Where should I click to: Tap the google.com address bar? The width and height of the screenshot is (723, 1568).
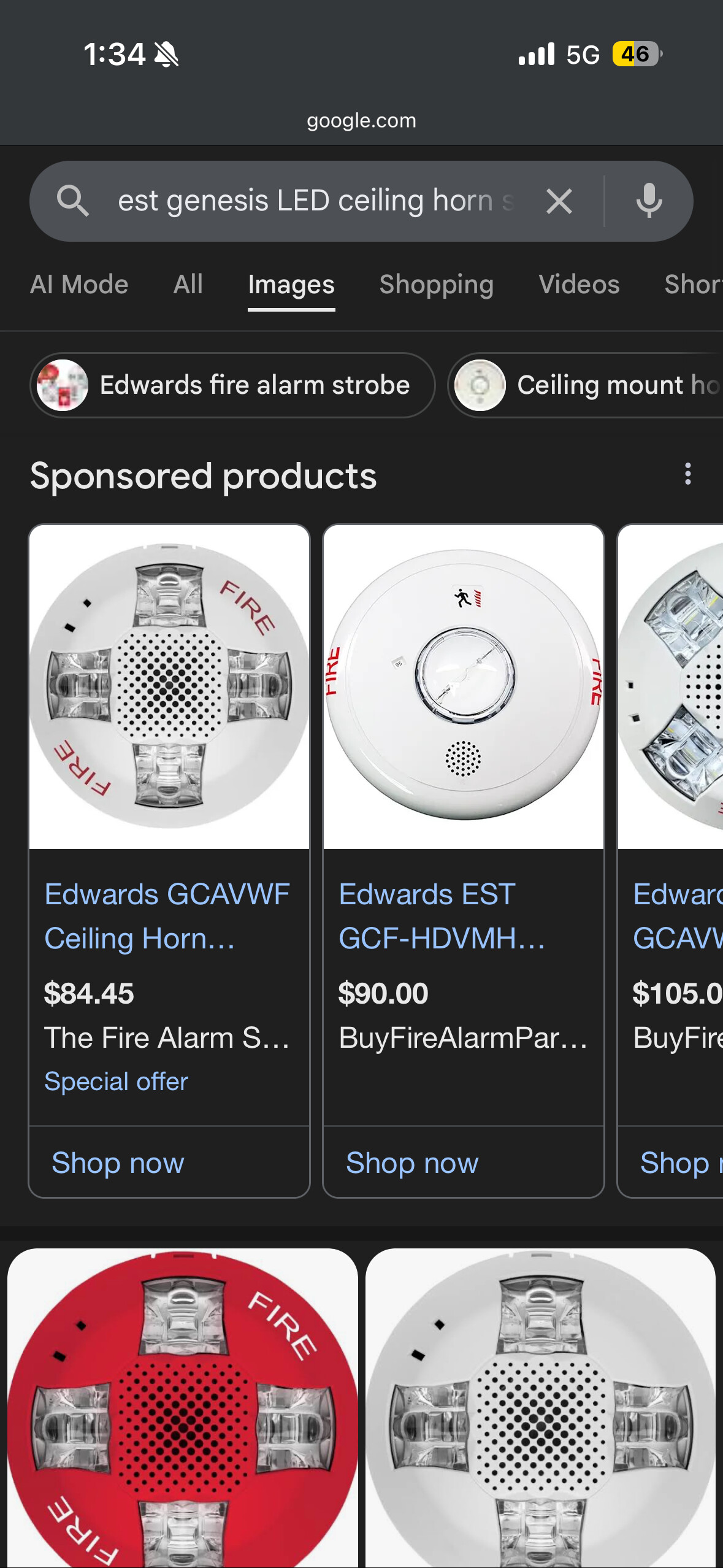361,120
